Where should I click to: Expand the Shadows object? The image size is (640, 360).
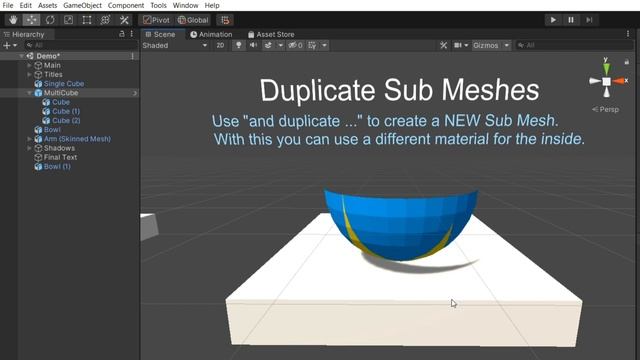pyautogui.click(x=29, y=148)
